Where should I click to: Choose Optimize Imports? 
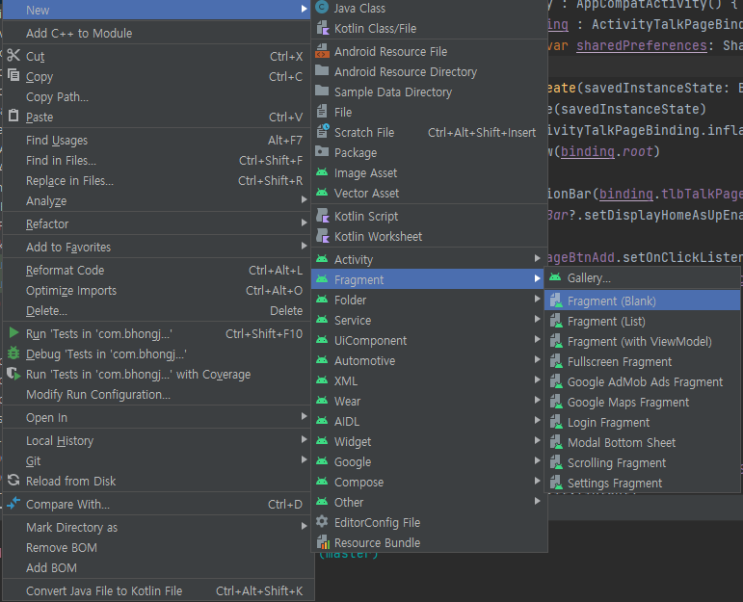tap(156, 291)
